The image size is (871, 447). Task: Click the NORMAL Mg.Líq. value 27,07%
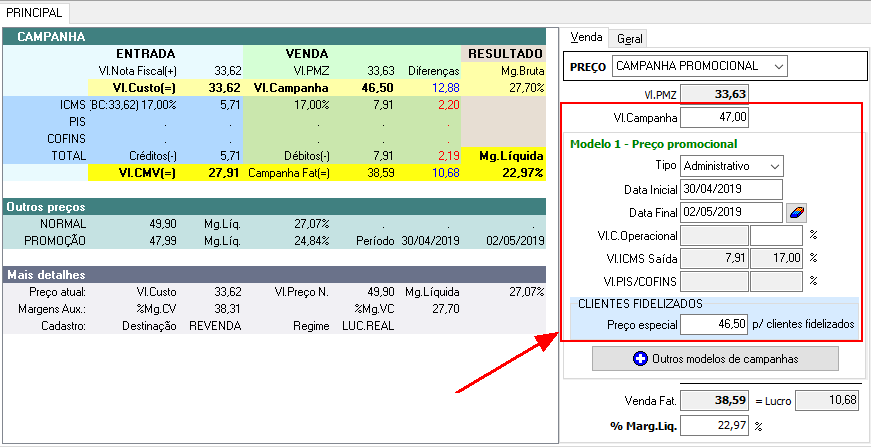[x=312, y=224]
